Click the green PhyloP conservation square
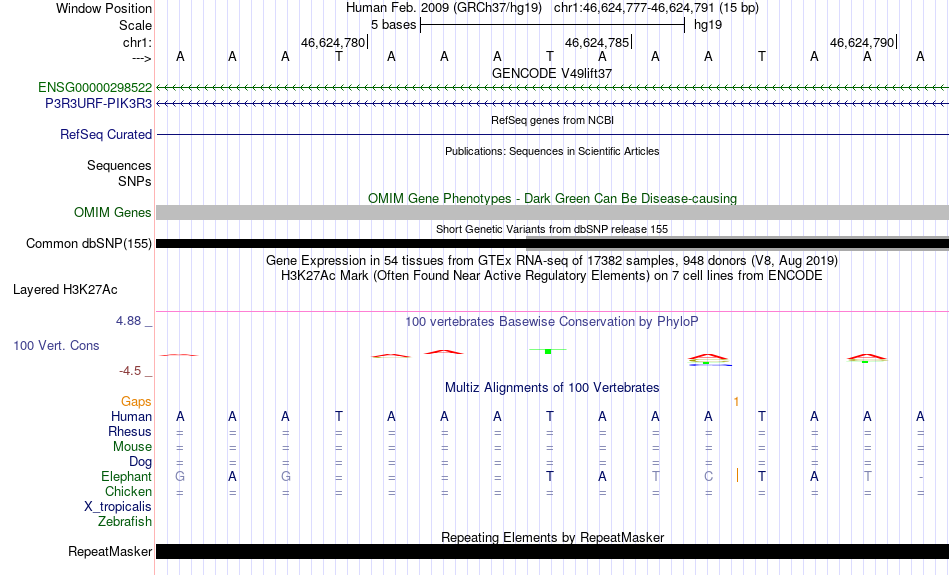 click(548, 351)
